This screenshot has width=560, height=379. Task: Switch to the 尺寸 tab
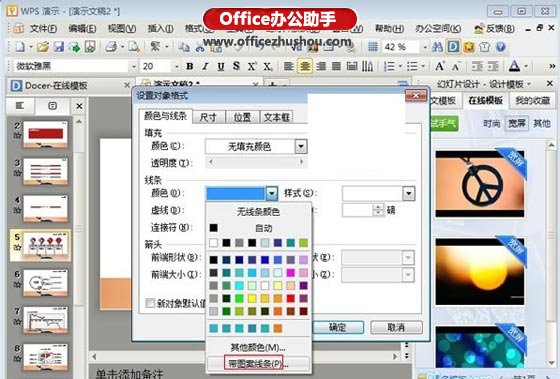208,117
